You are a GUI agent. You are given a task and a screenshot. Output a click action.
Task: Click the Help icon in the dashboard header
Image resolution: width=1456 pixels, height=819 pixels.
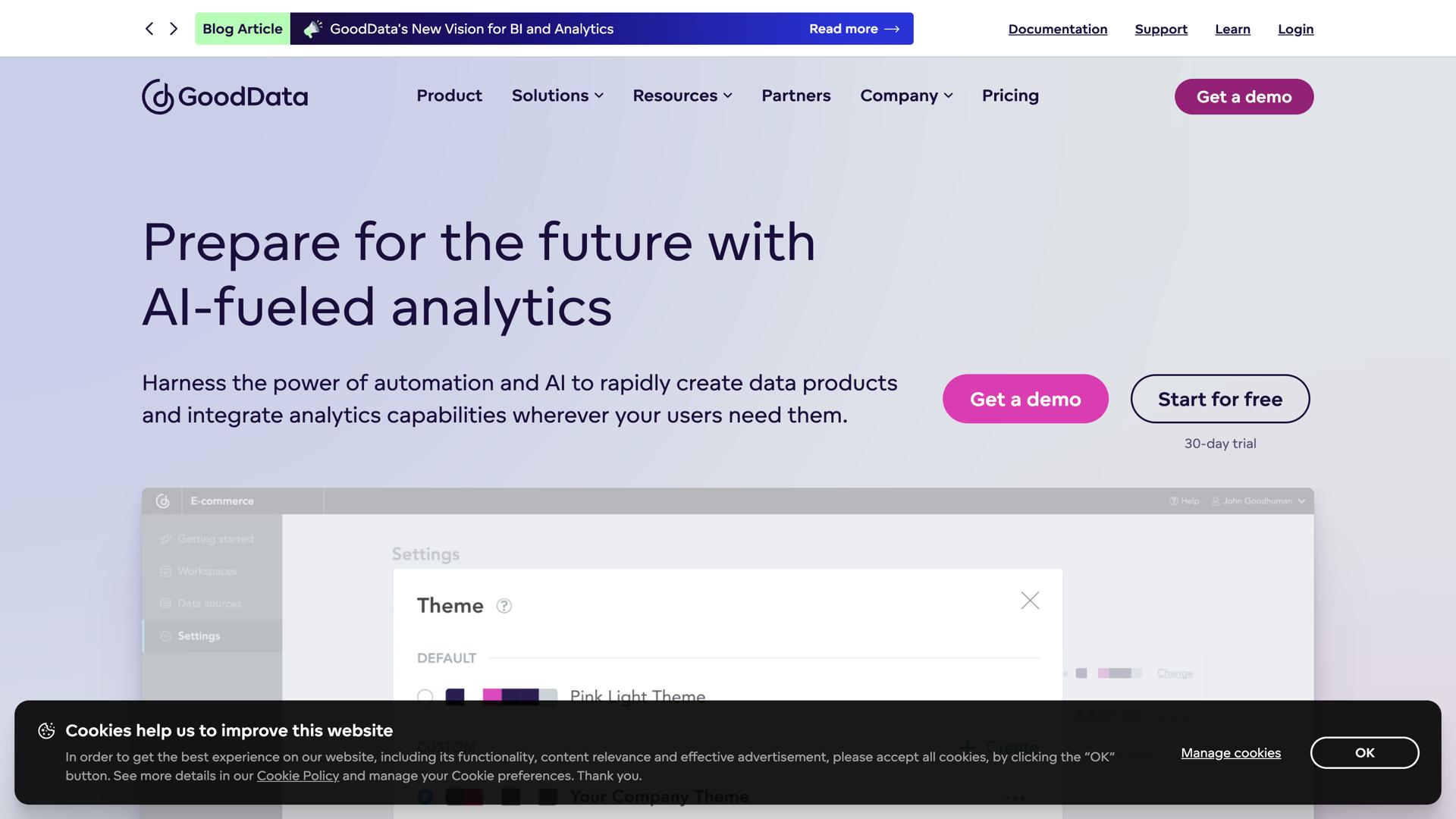click(x=1174, y=501)
